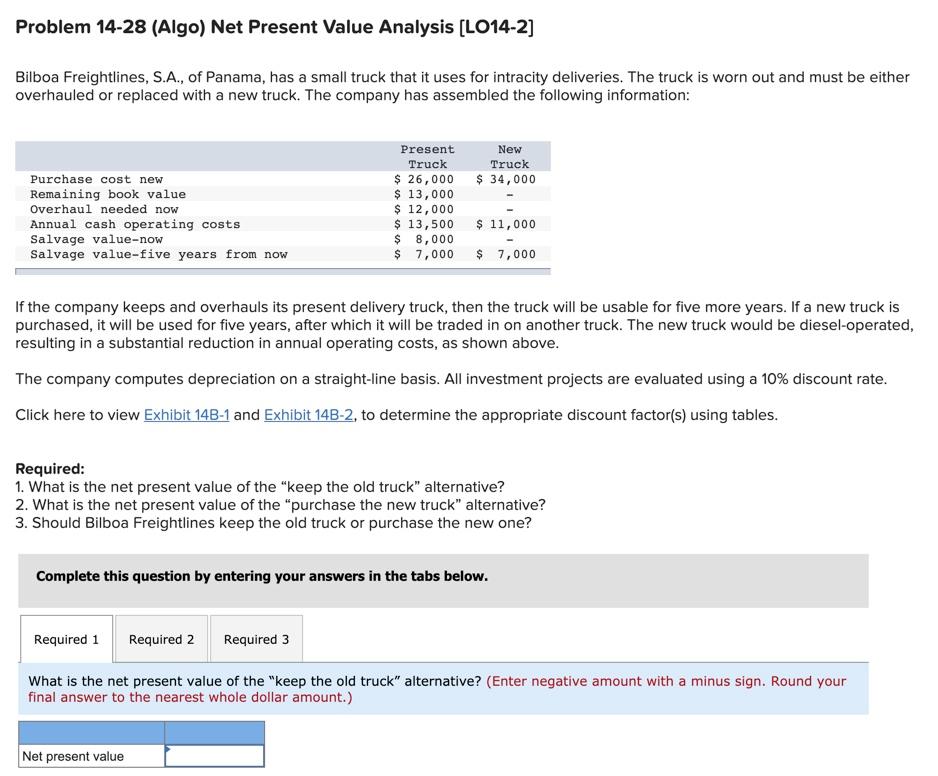Click the Net present value answer input field
This screenshot has height=776, width=938.
pyautogui.click(x=214, y=756)
